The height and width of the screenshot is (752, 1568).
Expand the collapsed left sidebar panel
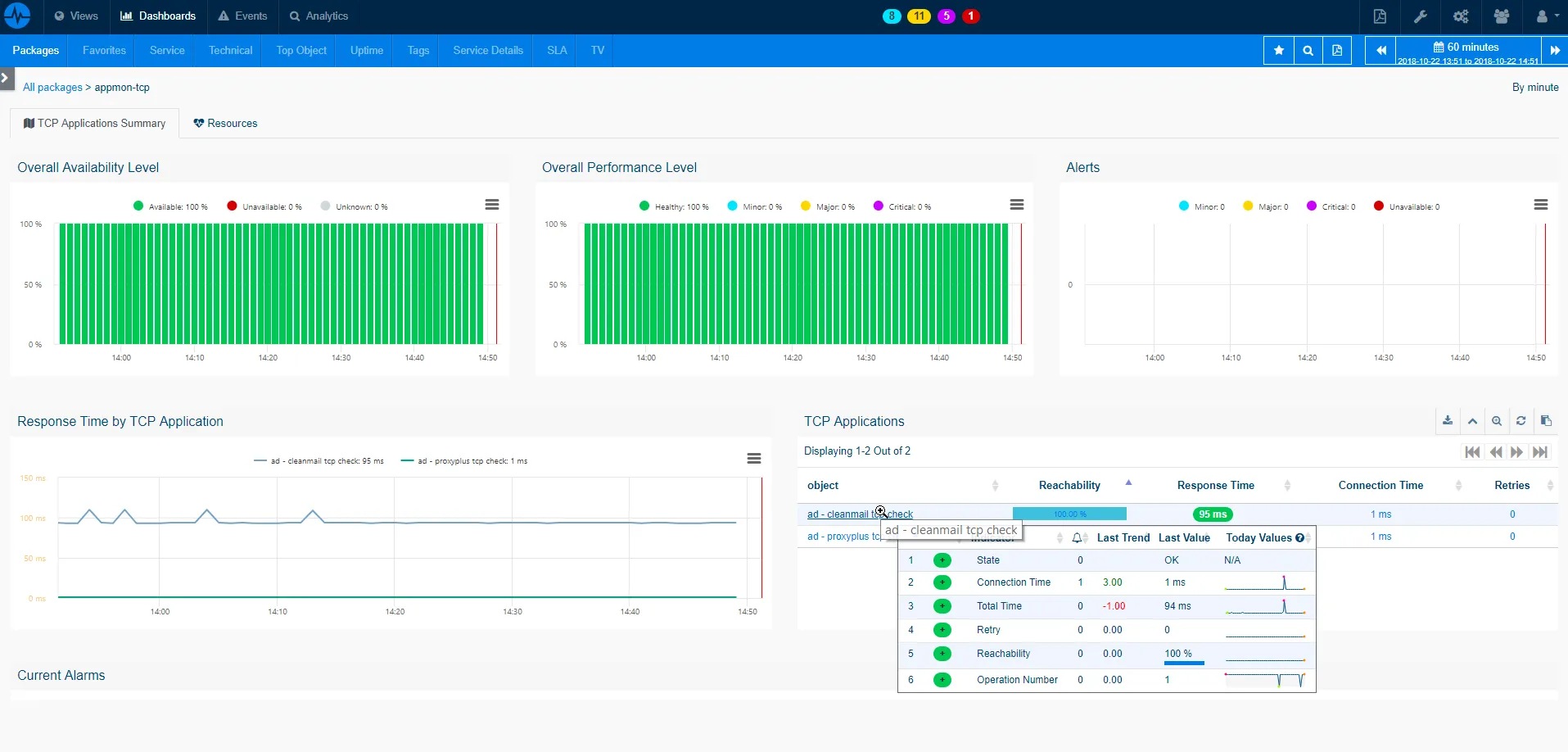pos(7,78)
